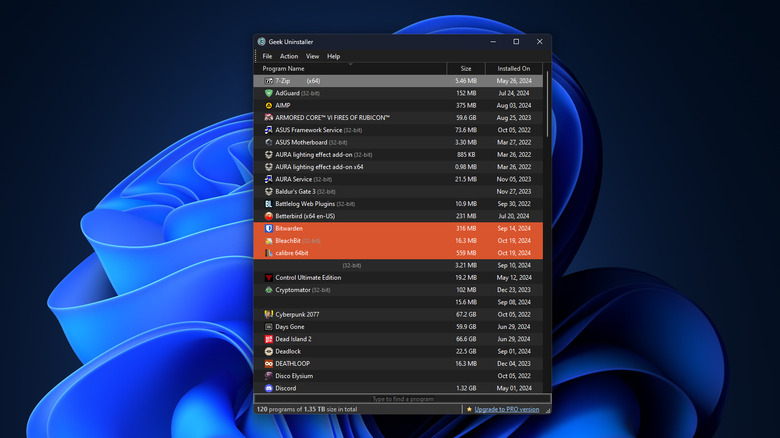Click the Cyberpunk 2077 icon
Image resolution: width=780 pixels, height=438 pixels.
pos(269,314)
